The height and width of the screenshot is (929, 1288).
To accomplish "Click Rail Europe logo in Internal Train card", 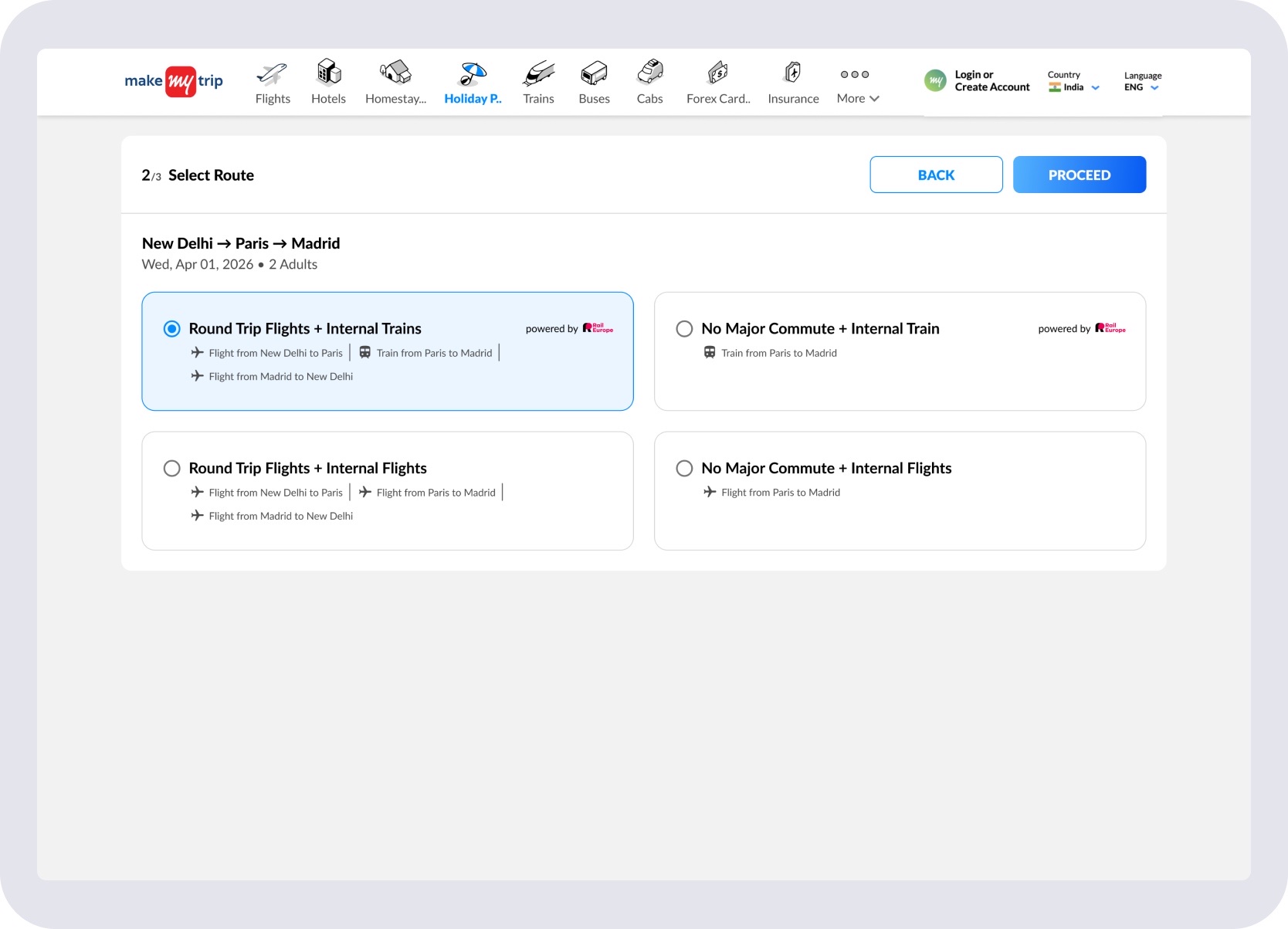I will (x=1110, y=328).
